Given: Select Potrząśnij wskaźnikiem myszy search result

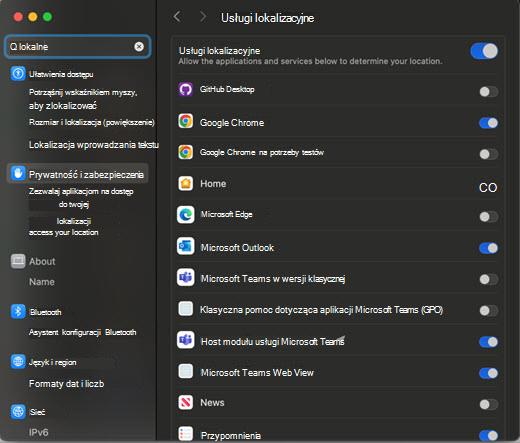Looking at the screenshot, I should click(x=83, y=99).
